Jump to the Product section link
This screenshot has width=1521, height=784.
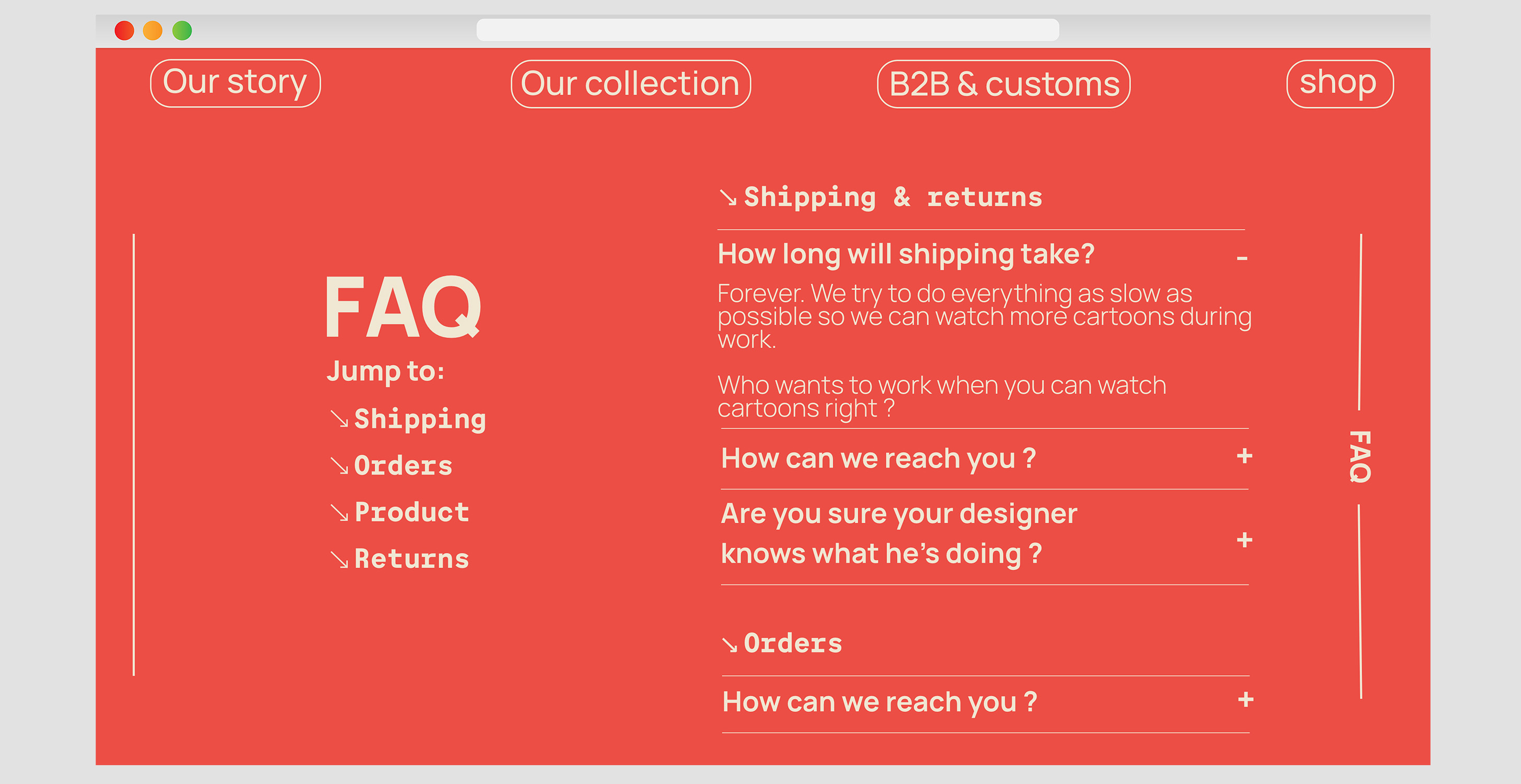point(411,512)
